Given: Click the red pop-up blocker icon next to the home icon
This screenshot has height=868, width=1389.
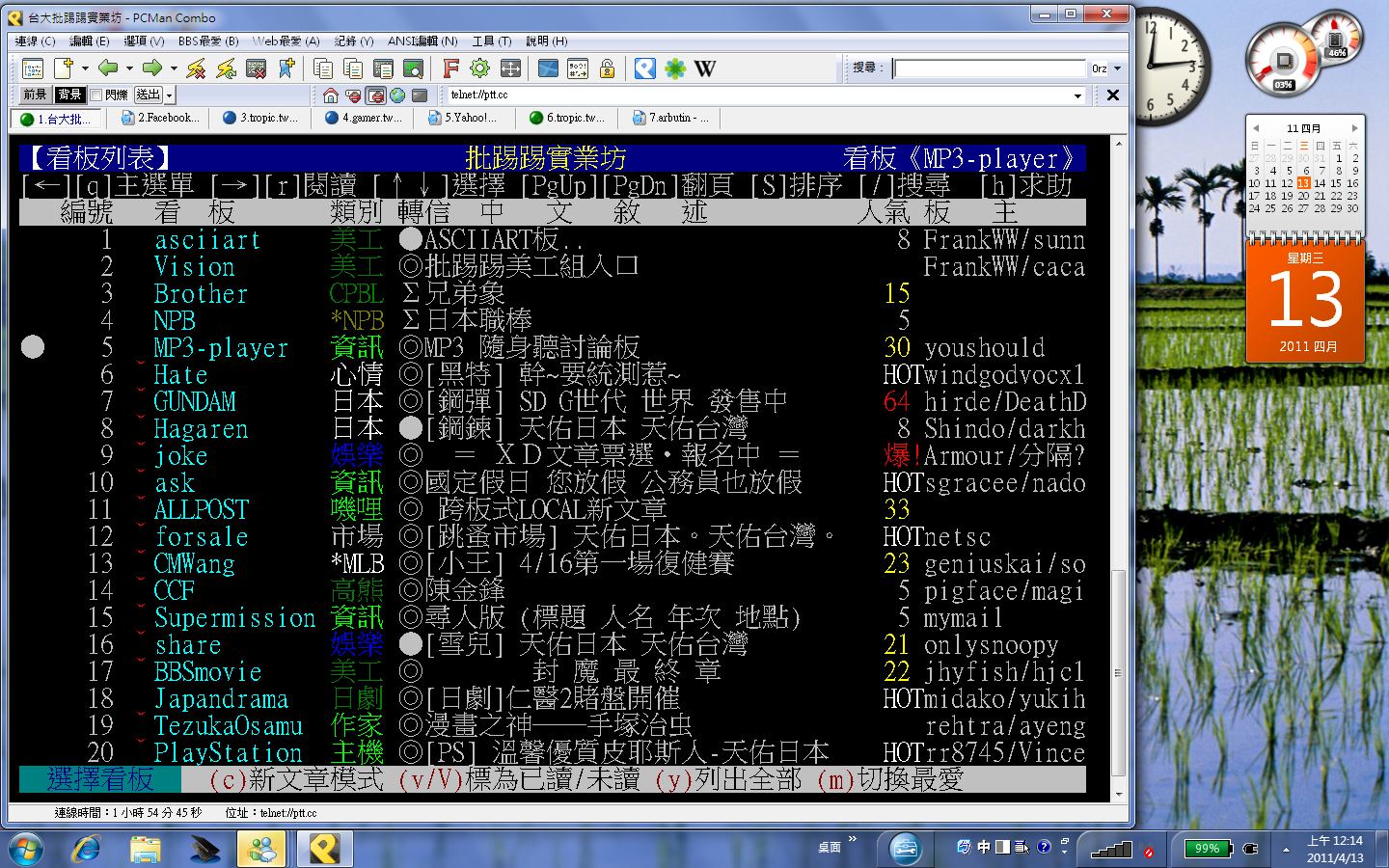Looking at the screenshot, I should [353, 95].
